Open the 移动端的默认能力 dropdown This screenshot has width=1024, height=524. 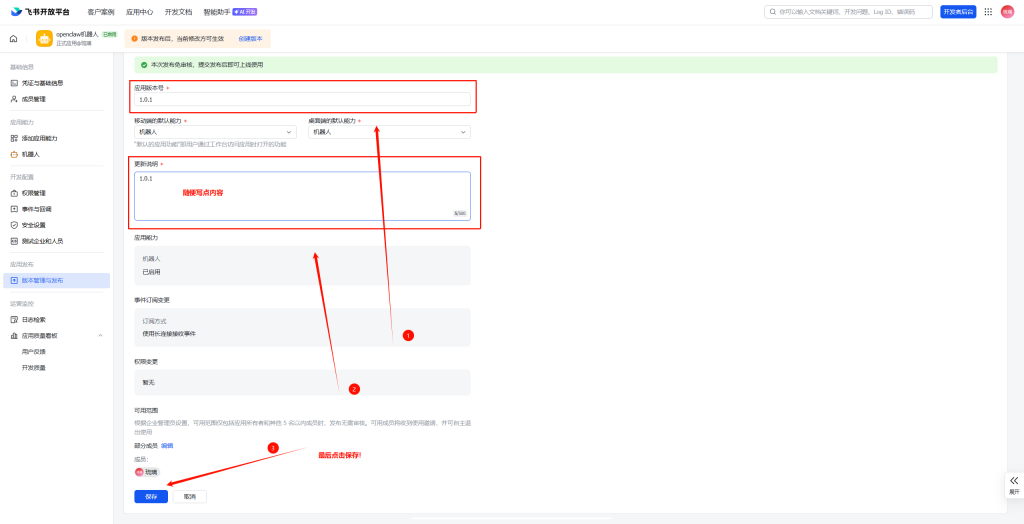[x=215, y=132]
